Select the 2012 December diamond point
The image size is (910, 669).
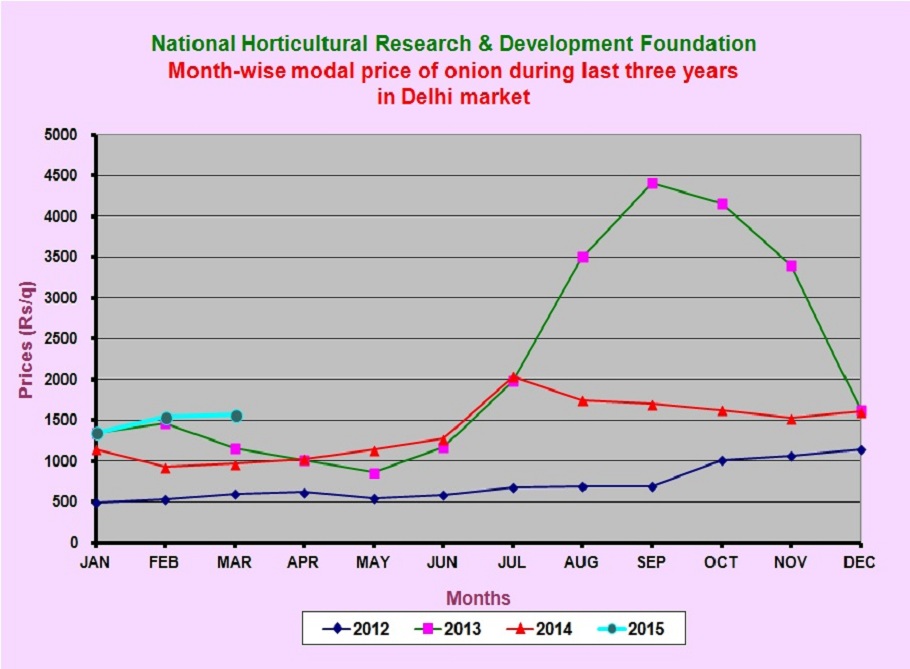pos(861,449)
